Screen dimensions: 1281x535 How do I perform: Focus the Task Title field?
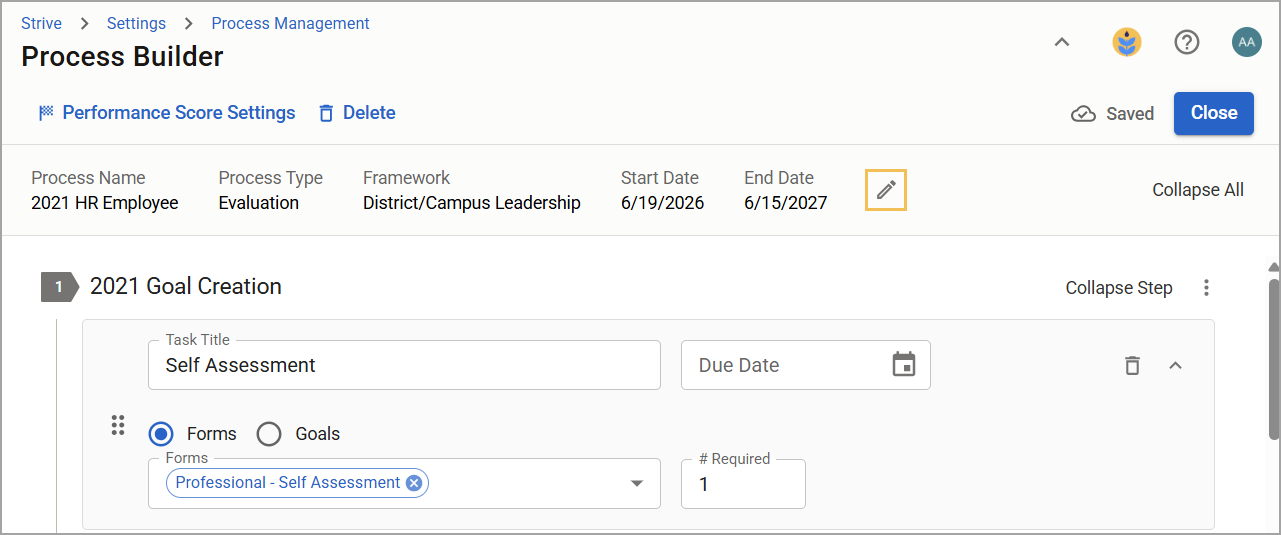[404, 365]
